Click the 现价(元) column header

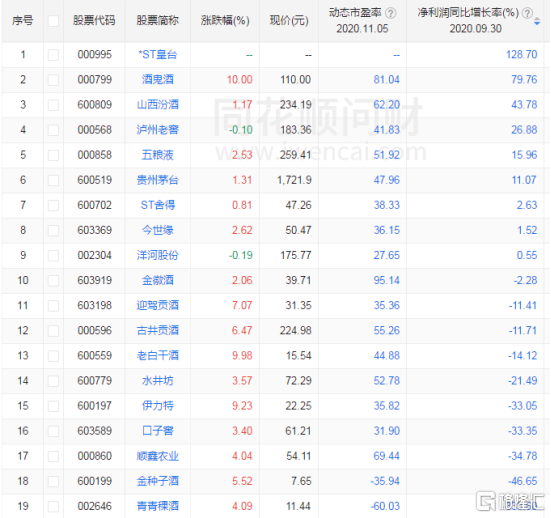pyautogui.click(x=289, y=21)
